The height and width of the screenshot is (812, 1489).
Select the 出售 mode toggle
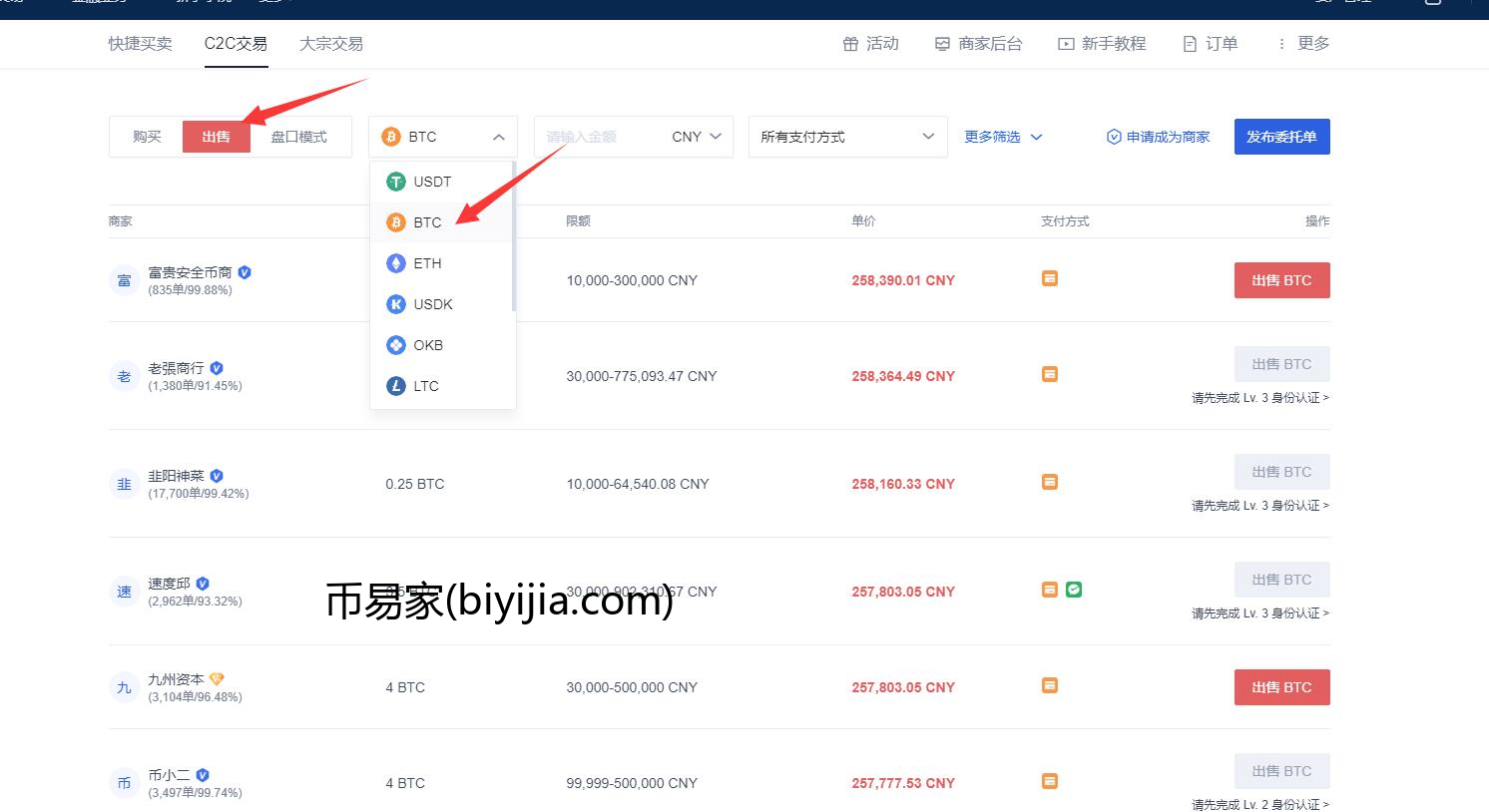click(216, 137)
